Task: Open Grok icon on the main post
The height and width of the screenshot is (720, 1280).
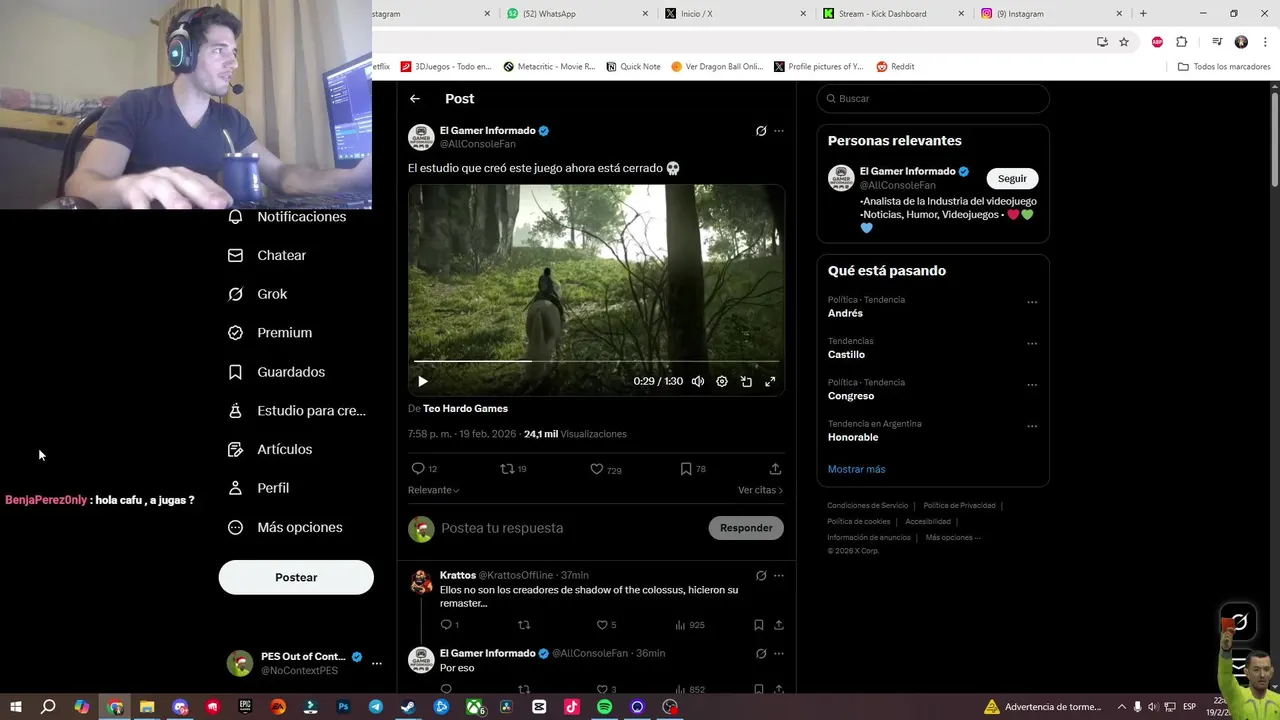Action: click(761, 131)
